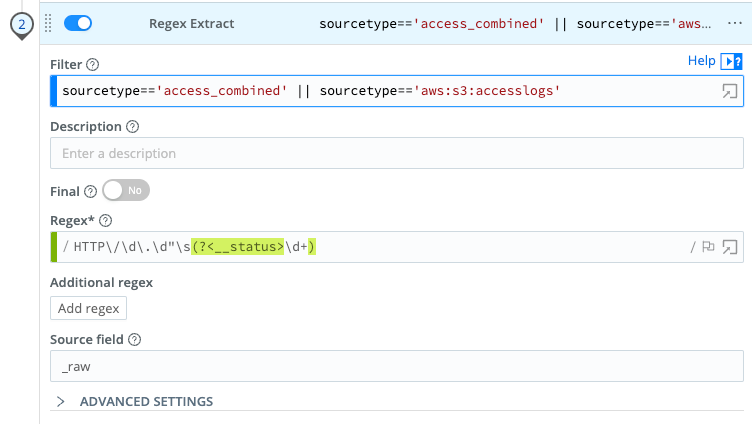
Task: Grab the drag handle beside Regex Extract
Action: click(48, 24)
